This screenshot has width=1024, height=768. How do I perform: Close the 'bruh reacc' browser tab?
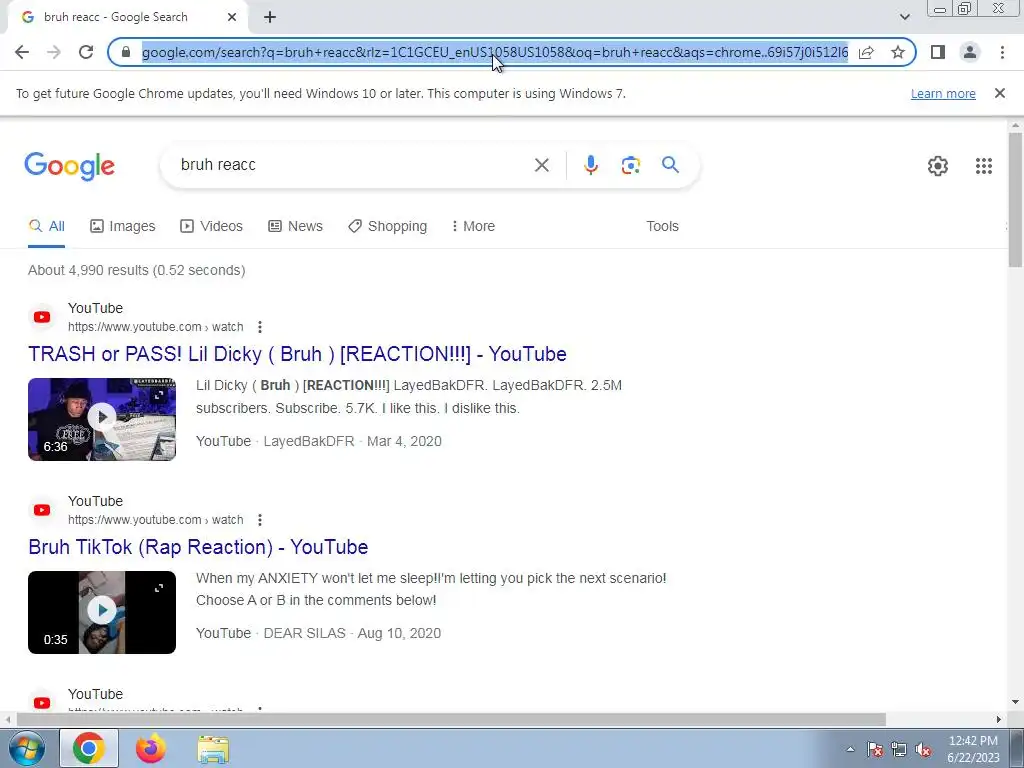232,17
